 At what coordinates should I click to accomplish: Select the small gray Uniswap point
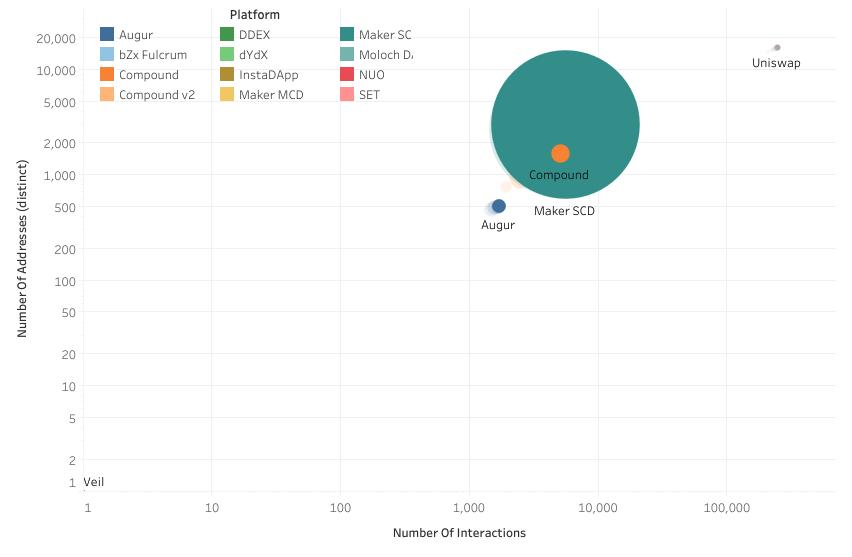777,48
